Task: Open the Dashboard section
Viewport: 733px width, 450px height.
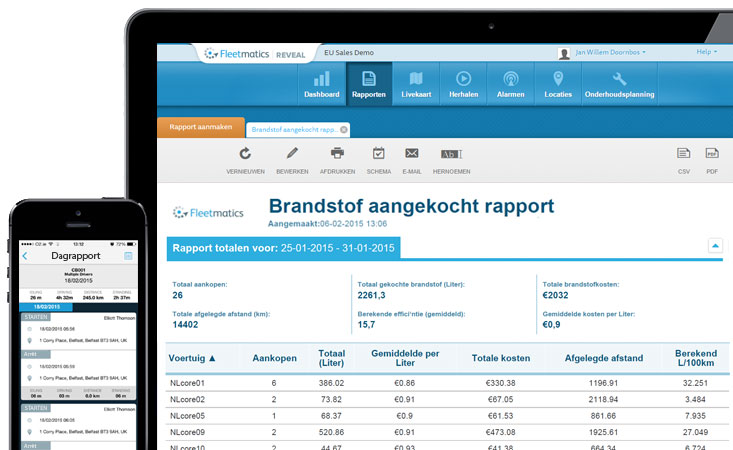Action: click(x=322, y=84)
